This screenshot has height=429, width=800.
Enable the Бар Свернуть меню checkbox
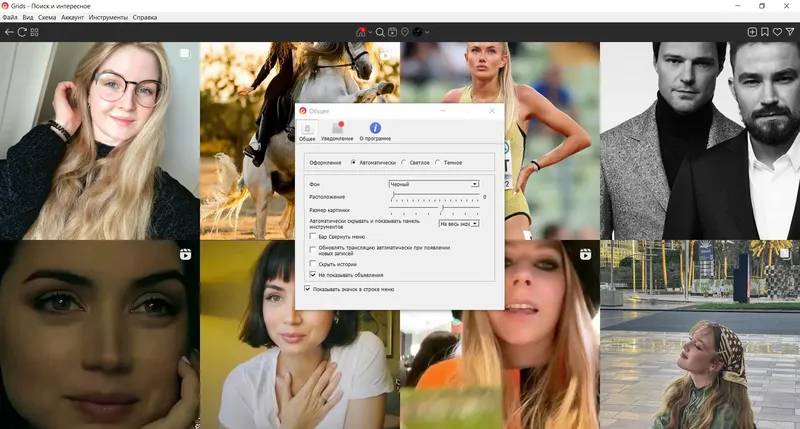(313, 236)
